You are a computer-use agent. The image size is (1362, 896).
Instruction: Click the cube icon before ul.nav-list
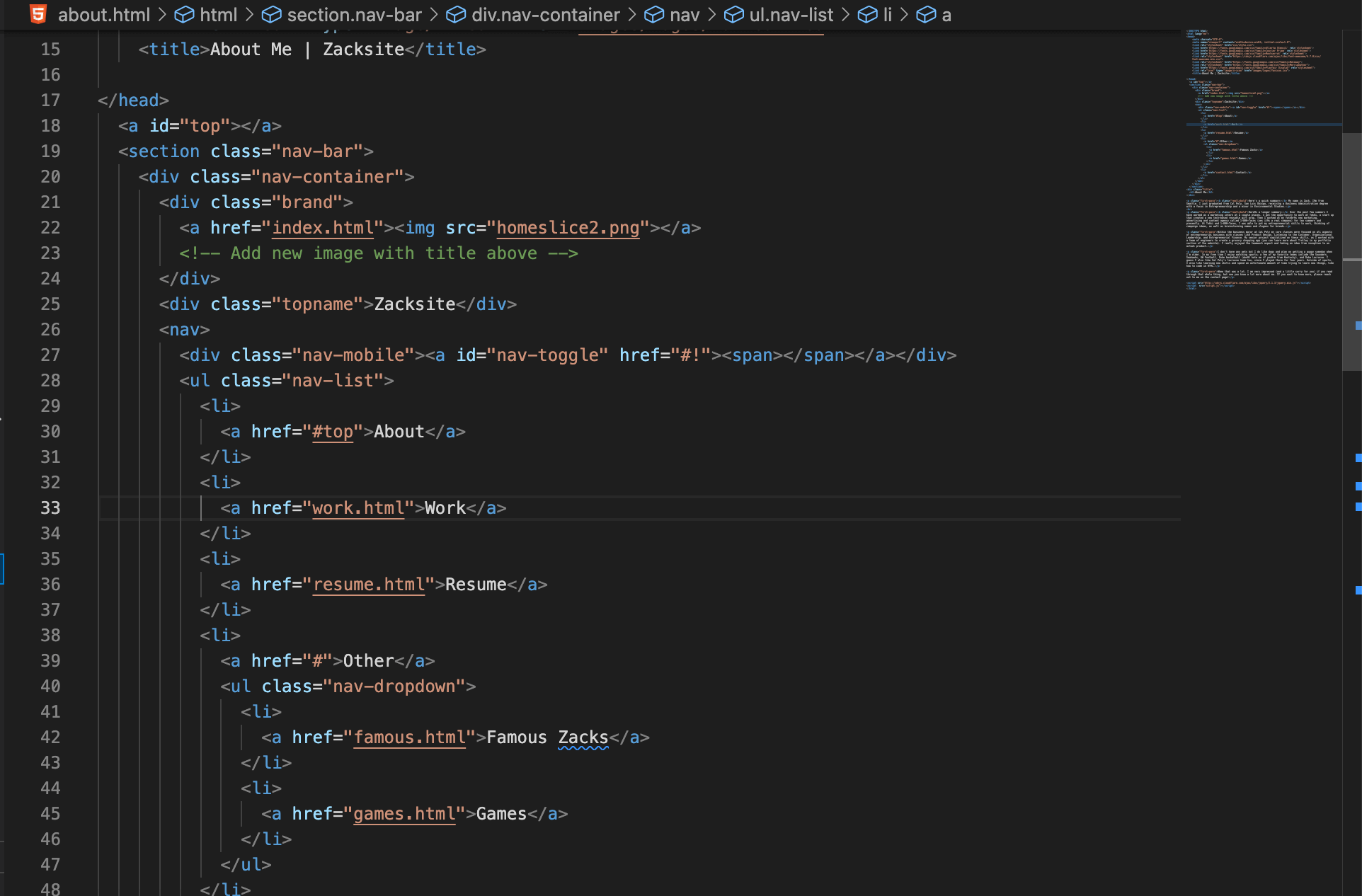[x=734, y=15]
